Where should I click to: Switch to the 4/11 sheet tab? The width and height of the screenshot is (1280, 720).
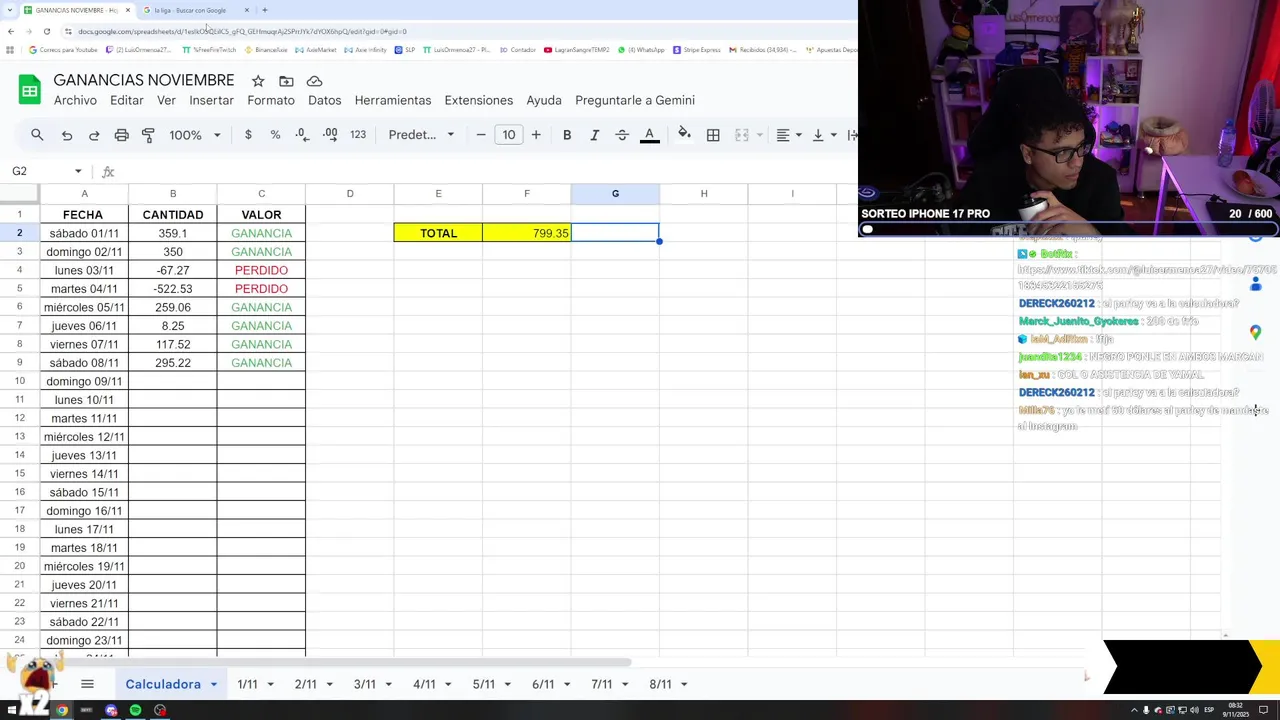(424, 684)
